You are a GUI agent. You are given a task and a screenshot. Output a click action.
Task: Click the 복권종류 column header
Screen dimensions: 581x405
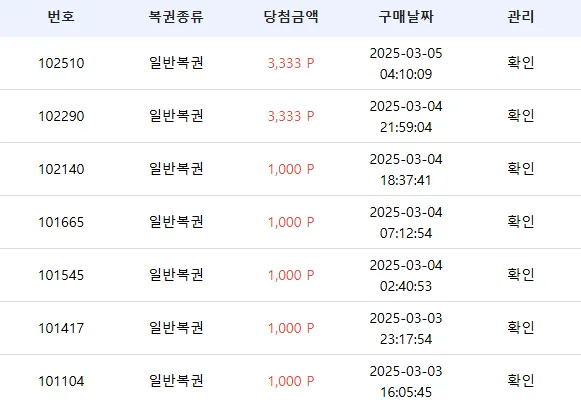176,17
